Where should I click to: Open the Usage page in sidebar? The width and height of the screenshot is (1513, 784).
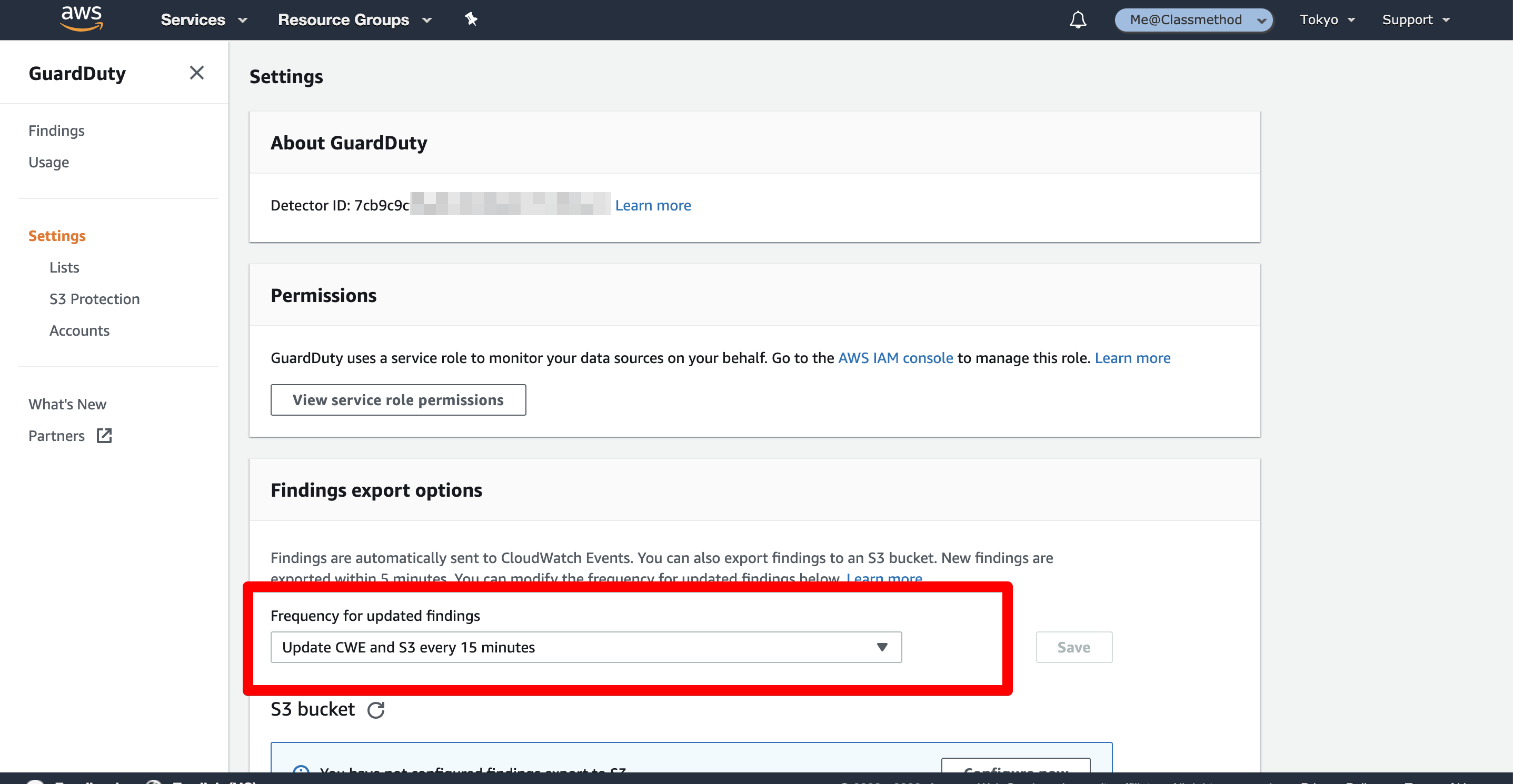pos(49,162)
